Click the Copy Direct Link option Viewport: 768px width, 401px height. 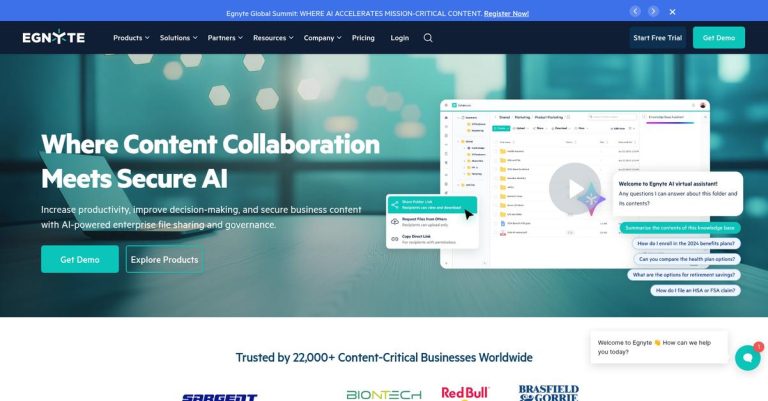pyautogui.click(x=432, y=239)
